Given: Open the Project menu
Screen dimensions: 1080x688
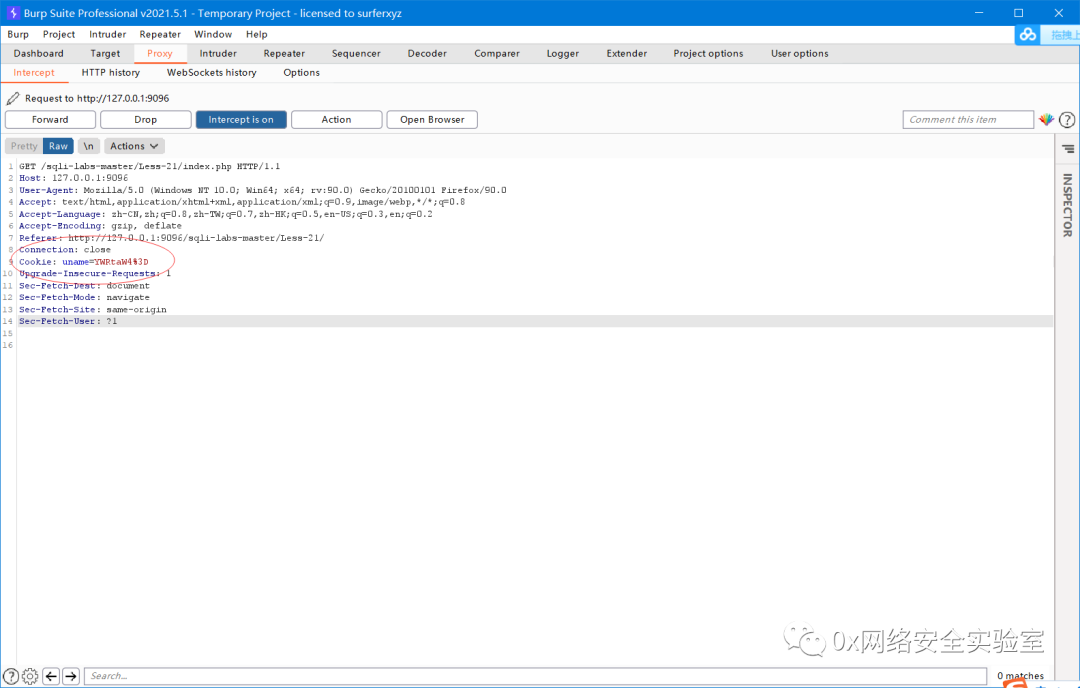Looking at the screenshot, I should pos(59,34).
